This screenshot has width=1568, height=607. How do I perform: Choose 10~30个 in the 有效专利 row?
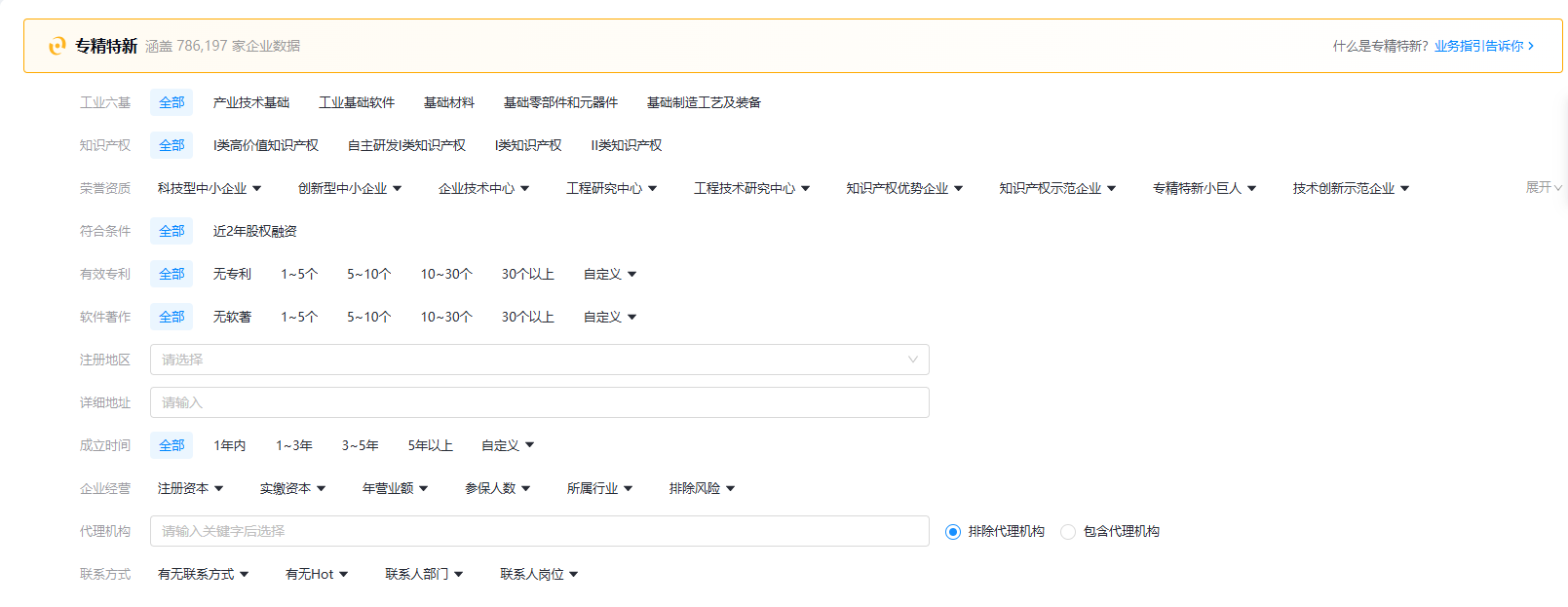tap(446, 274)
